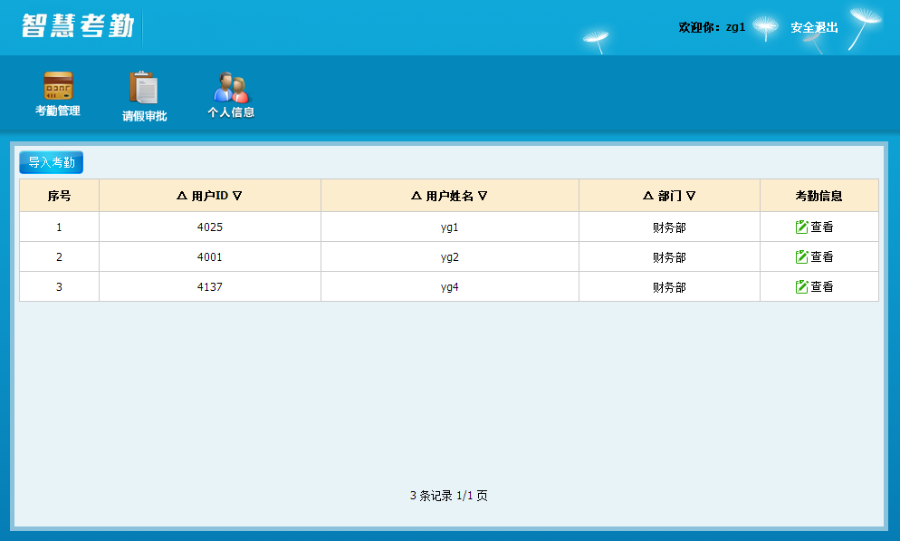900x541 pixels.
Task: Click serial number 3 cell
Action: (x=59, y=287)
